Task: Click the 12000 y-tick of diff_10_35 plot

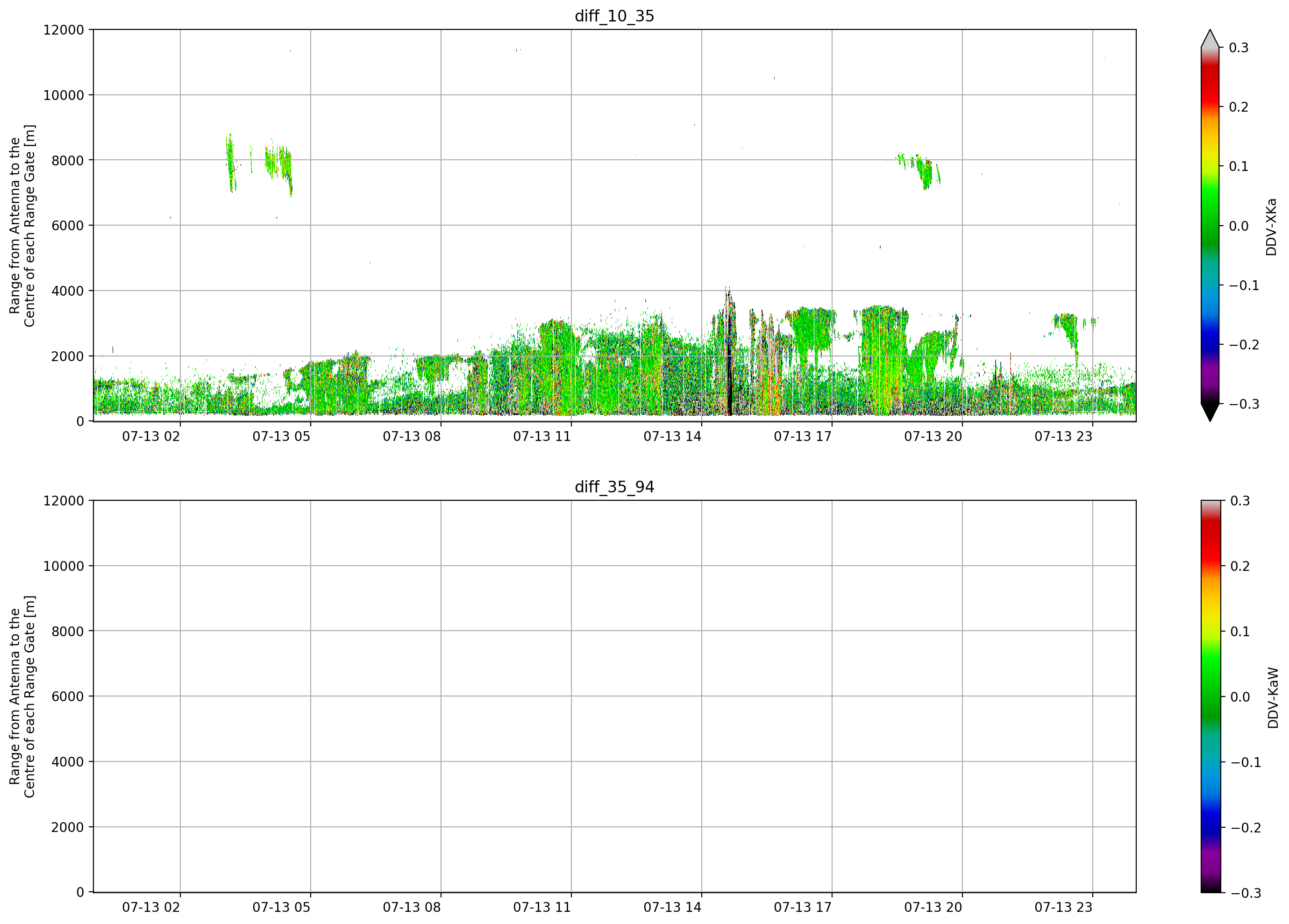Action: tap(64, 30)
